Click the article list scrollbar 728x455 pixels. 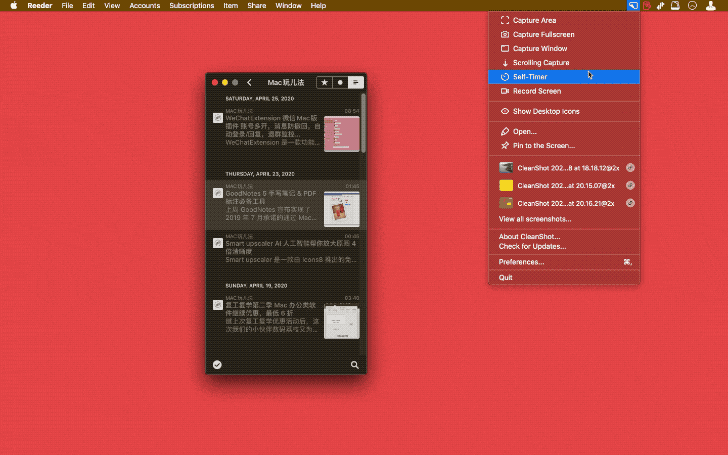pos(363,124)
